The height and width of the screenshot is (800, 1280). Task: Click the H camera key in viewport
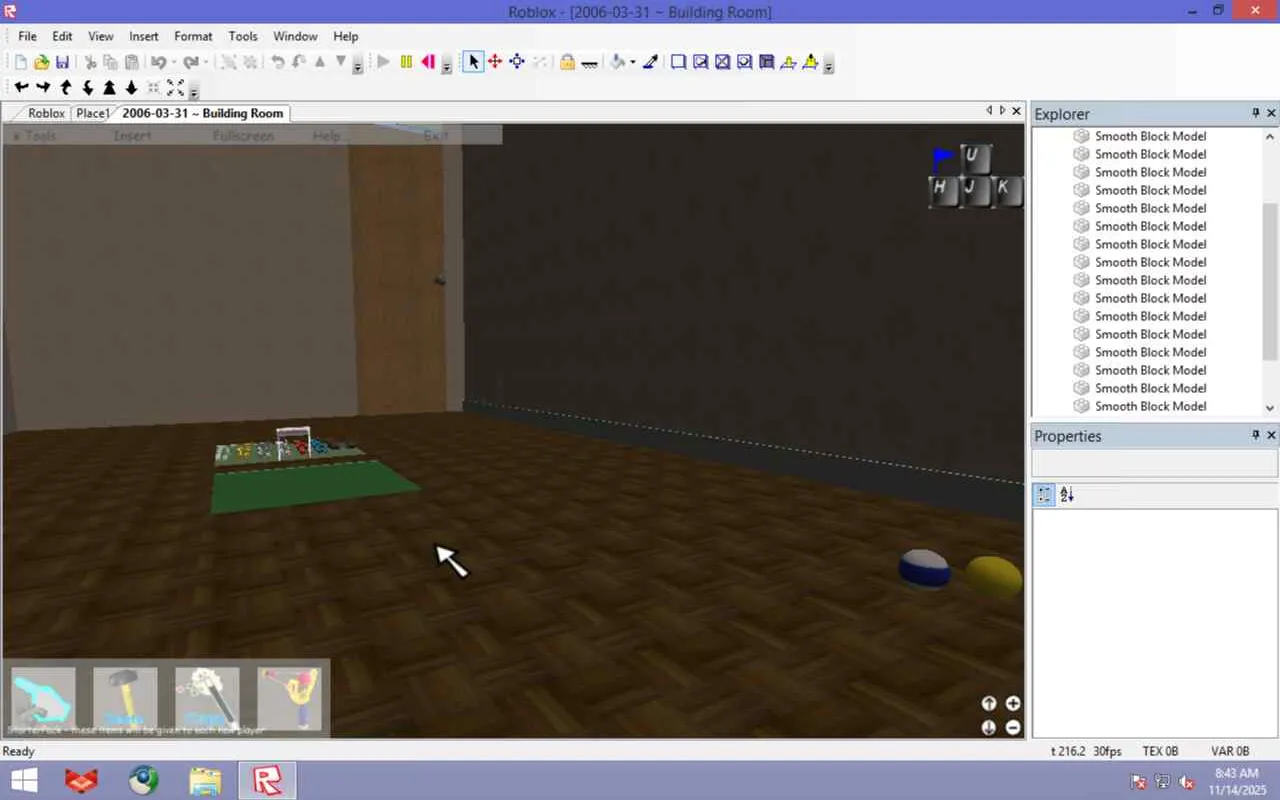tap(943, 191)
